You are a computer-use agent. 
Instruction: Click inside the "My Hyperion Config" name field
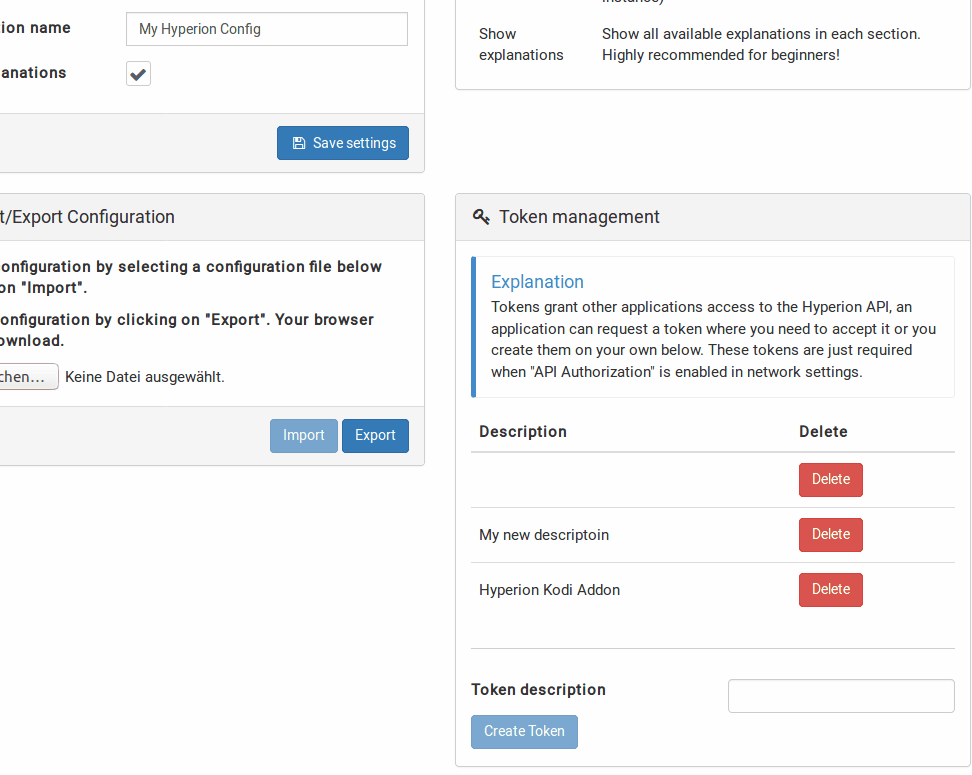pyautogui.click(x=266, y=29)
